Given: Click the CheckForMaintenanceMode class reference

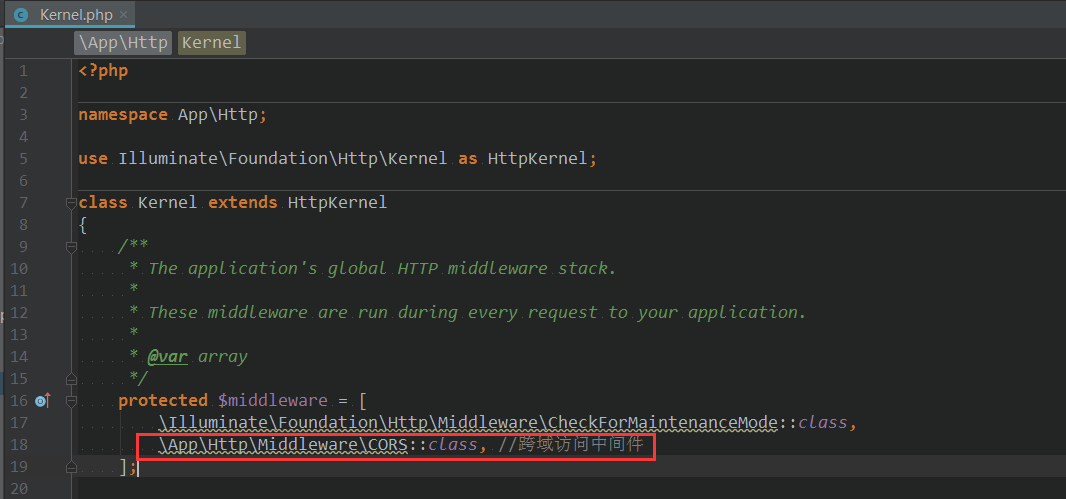Looking at the screenshot, I should tap(663, 423).
